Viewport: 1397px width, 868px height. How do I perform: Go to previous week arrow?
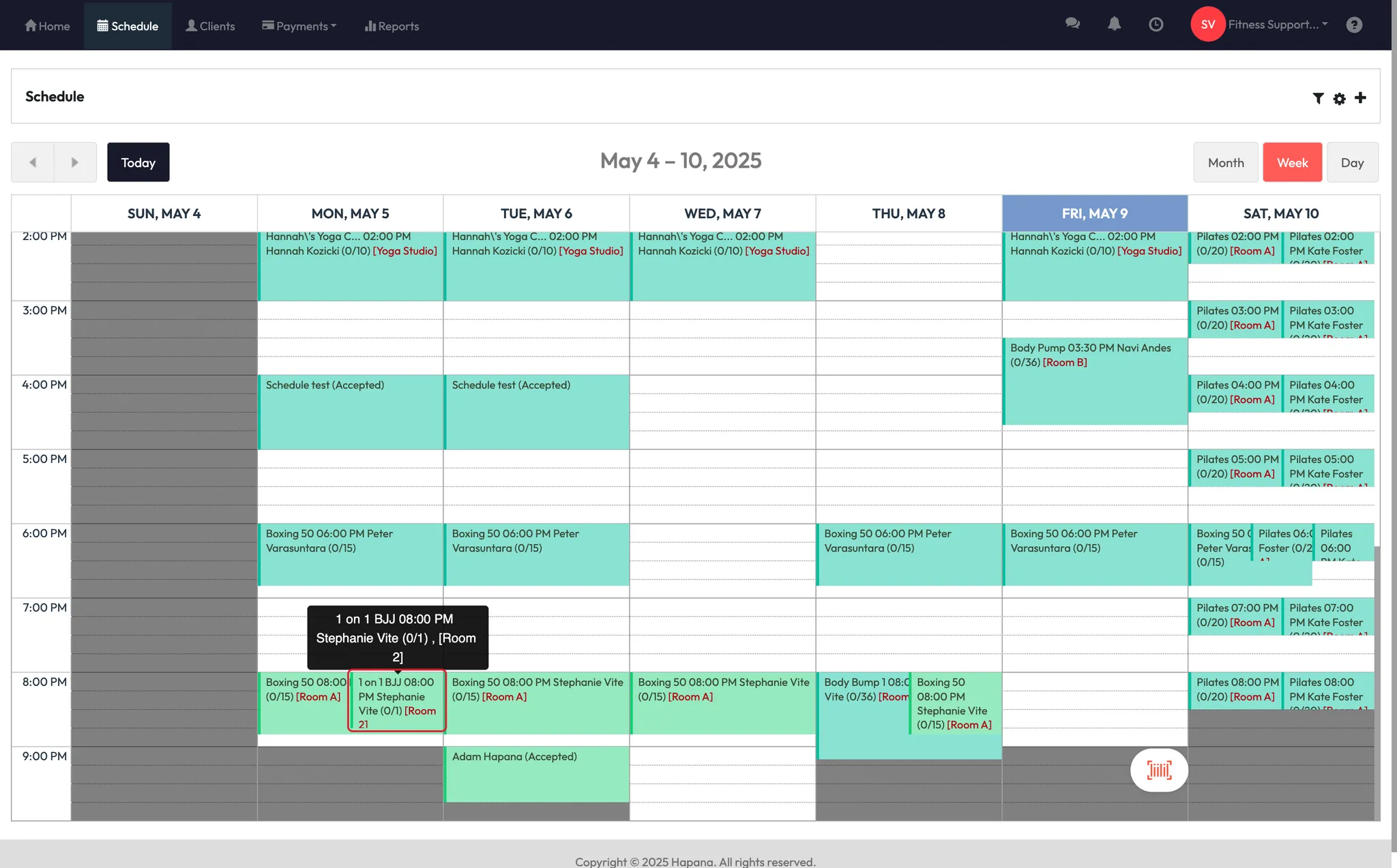pos(33,162)
